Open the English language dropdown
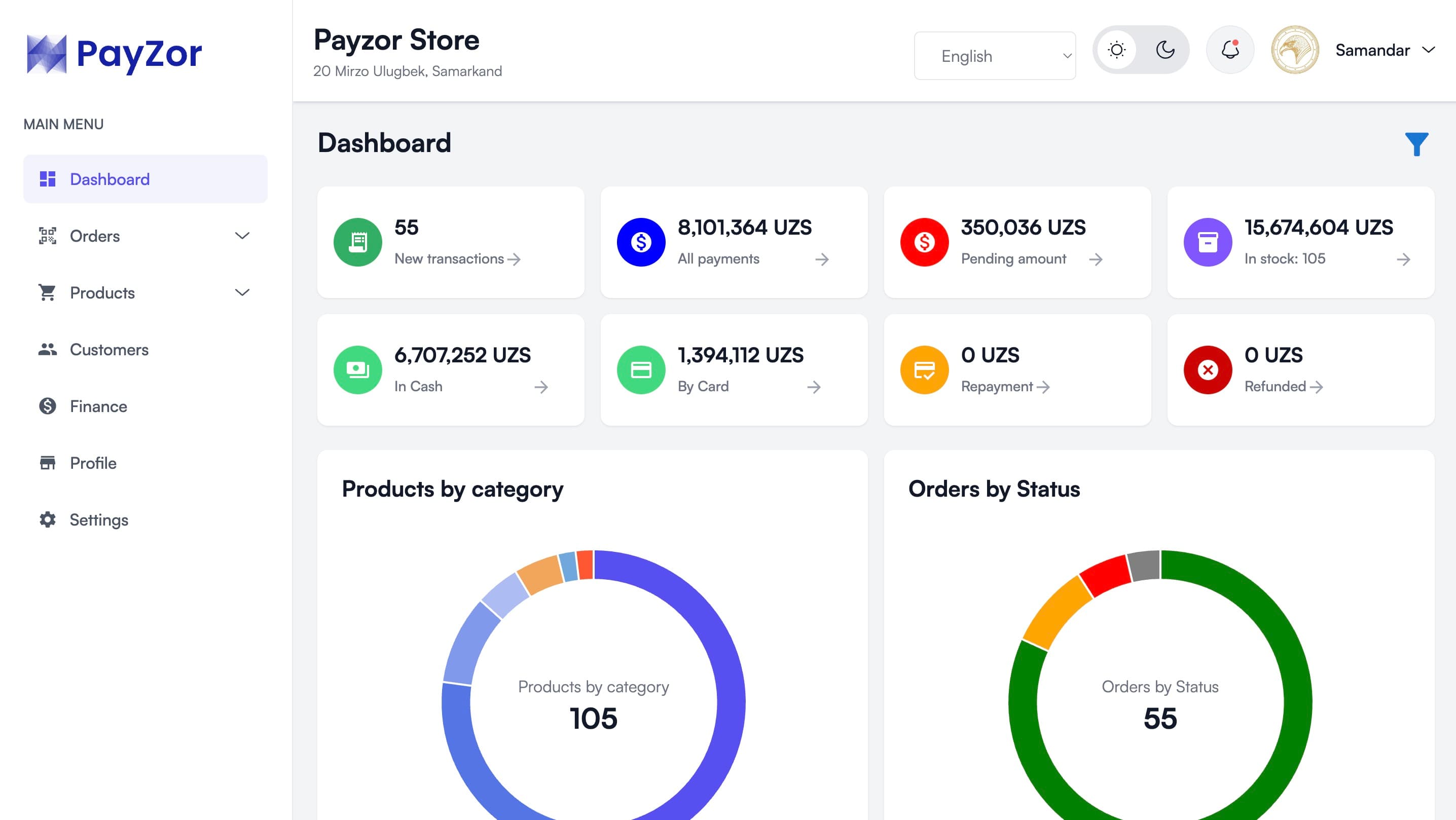This screenshot has width=1456, height=820. coord(995,55)
